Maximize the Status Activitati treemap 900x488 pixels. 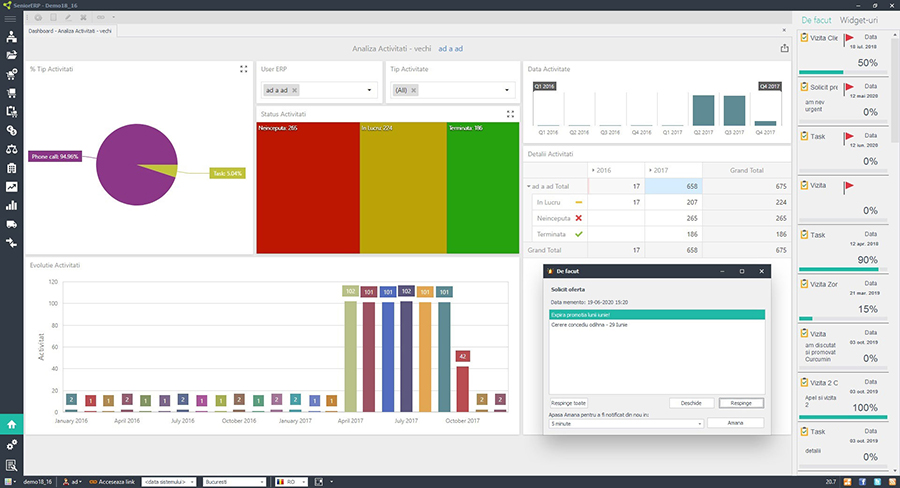510,114
